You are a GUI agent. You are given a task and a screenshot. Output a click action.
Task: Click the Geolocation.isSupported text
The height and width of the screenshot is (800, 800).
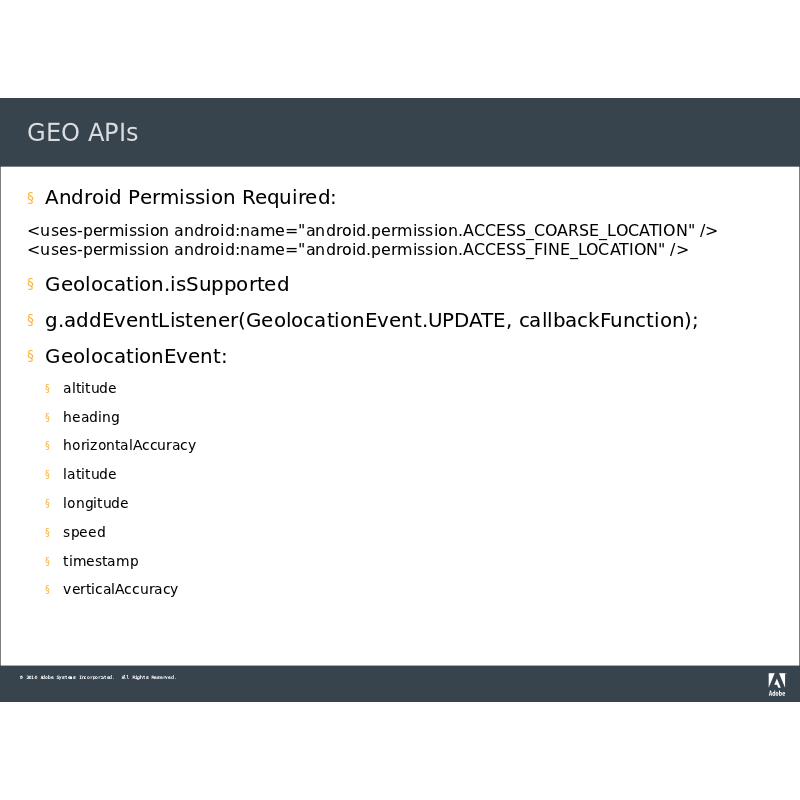[167, 285]
